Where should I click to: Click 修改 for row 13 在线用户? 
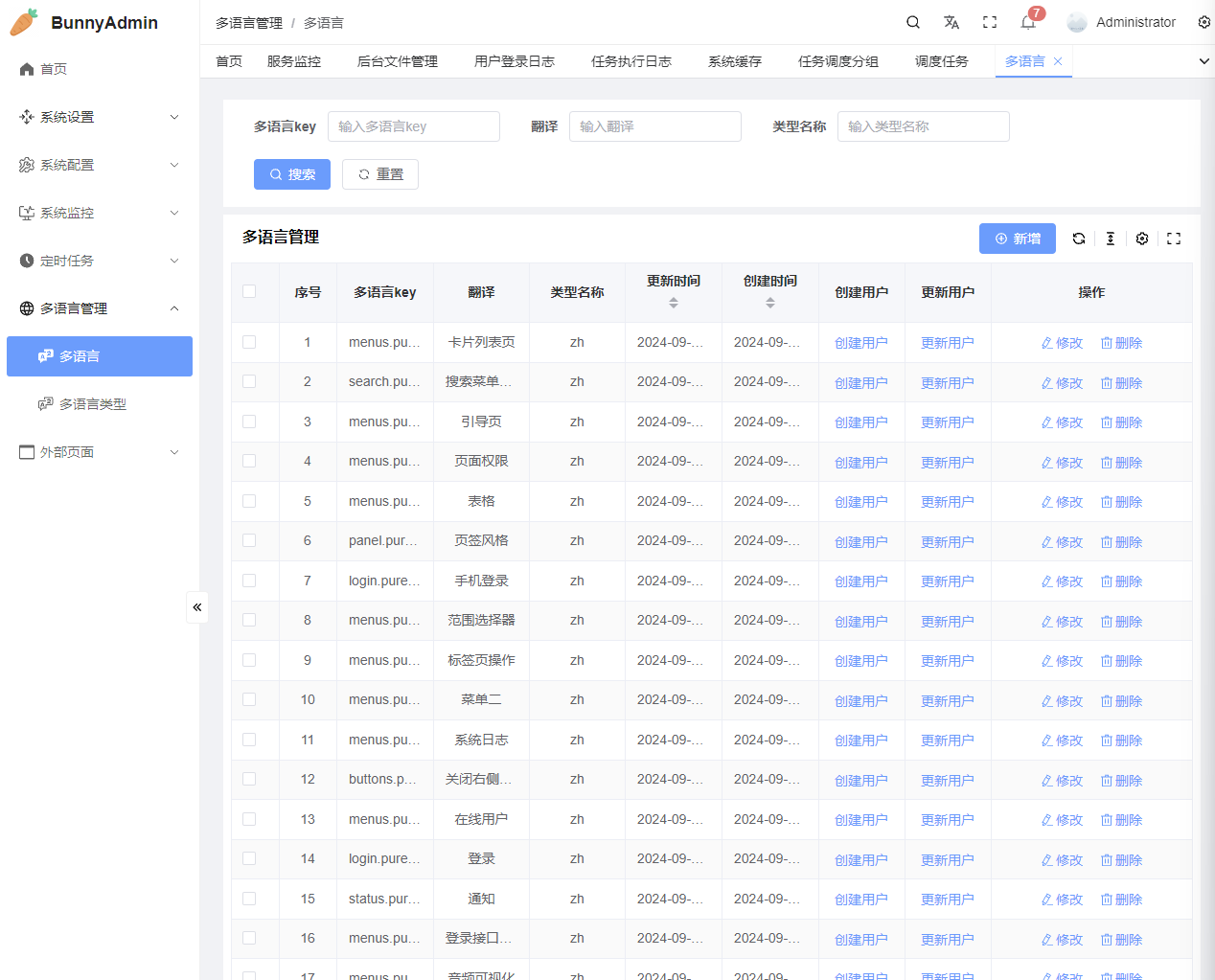pos(1063,820)
